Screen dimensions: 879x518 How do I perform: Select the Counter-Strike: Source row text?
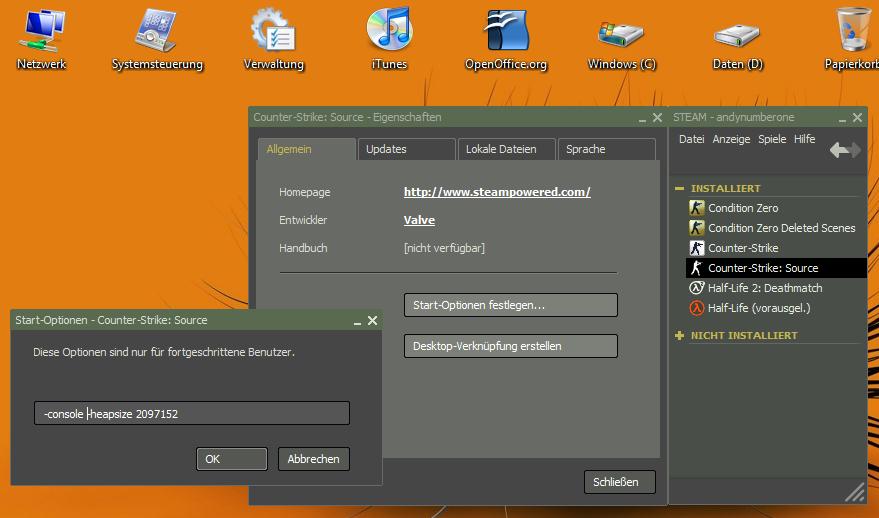(x=763, y=268)
